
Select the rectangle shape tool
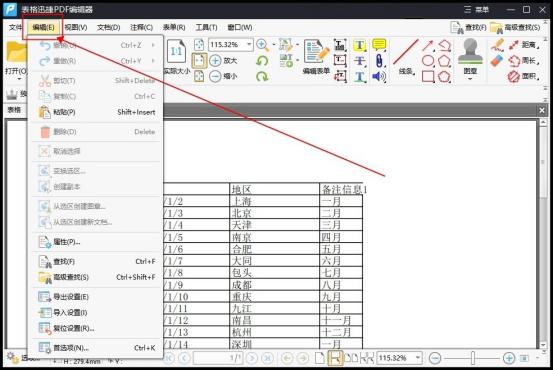click(x=428, y=77)
